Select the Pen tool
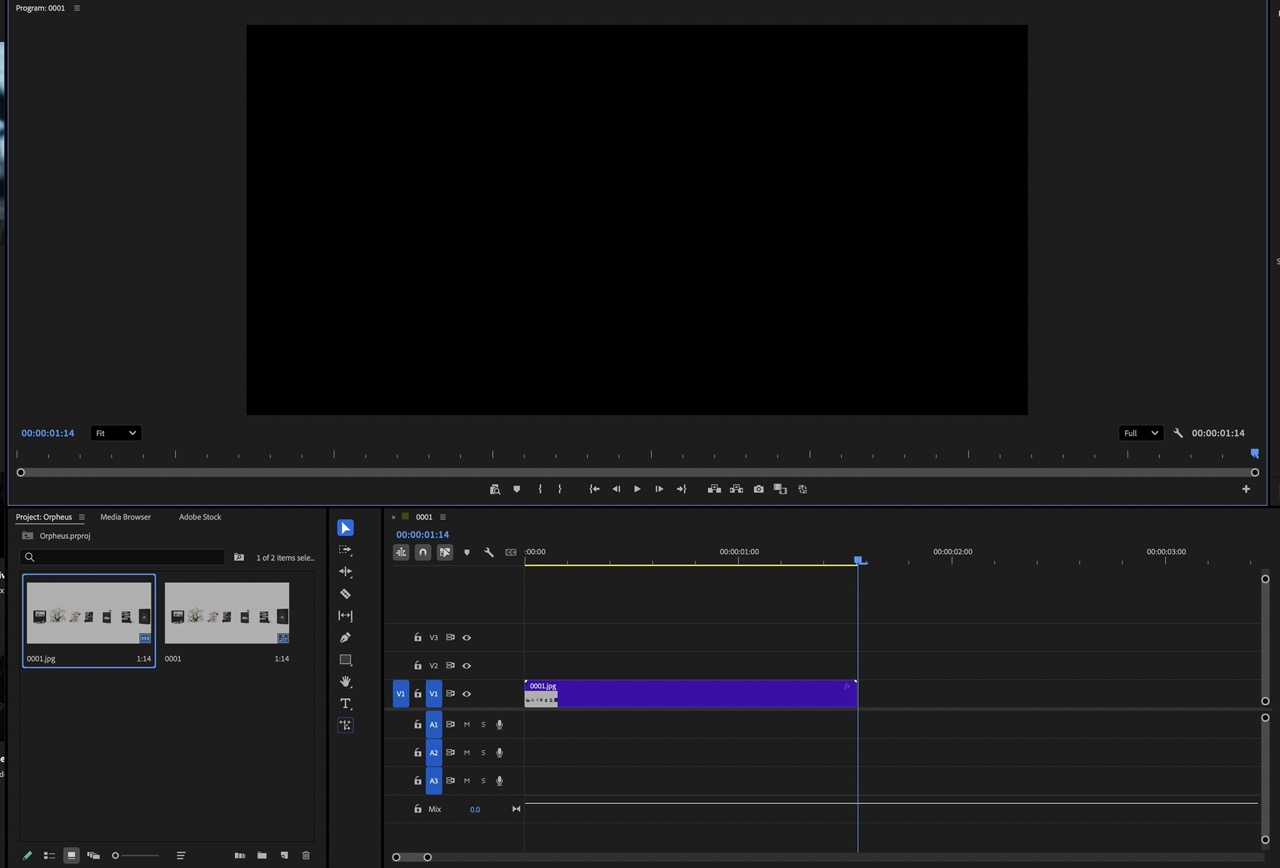Viewport: 1280px width, 868px height. click(345, 638)
